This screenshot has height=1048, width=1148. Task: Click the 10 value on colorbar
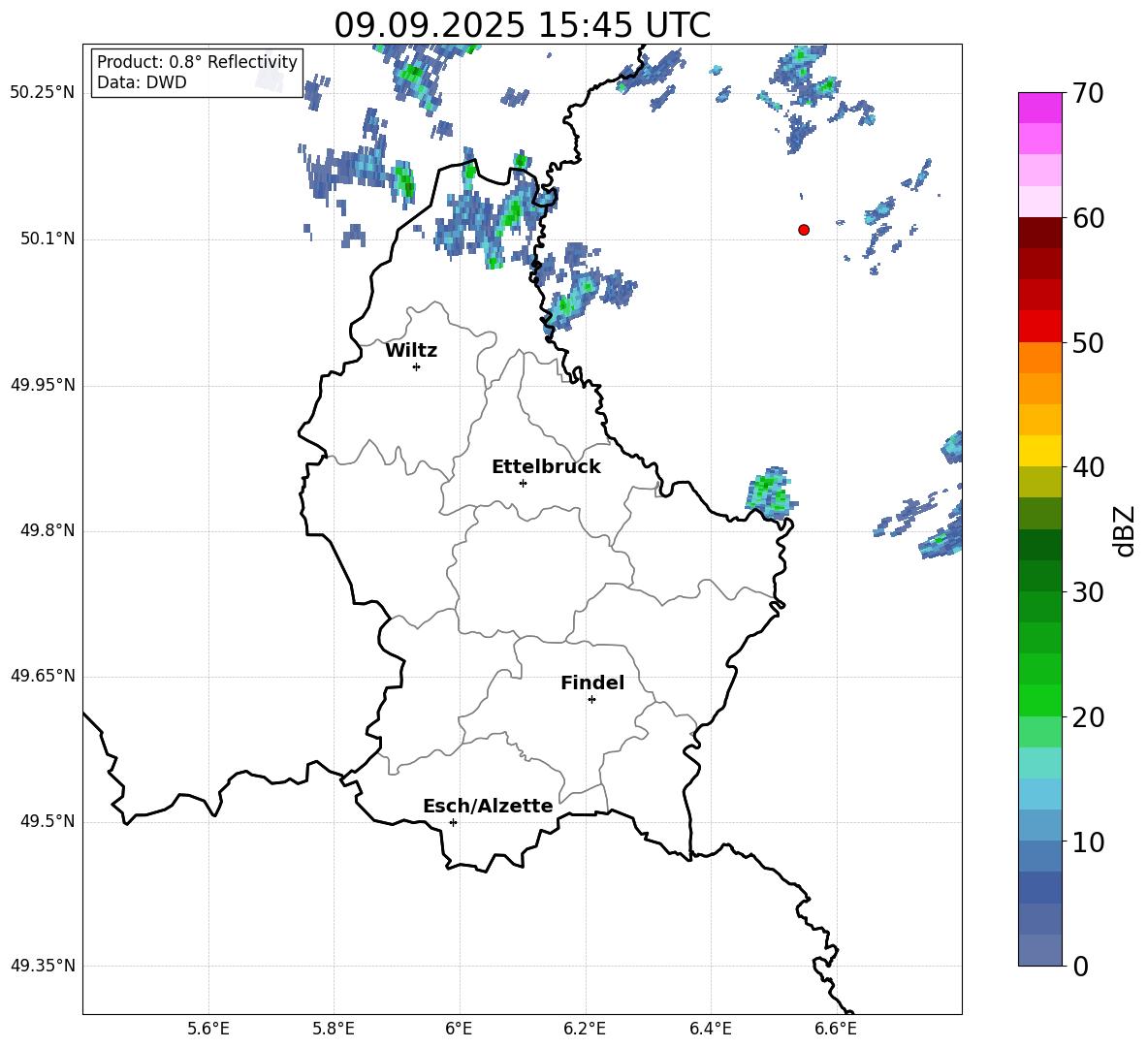pyautogui.click(x=1088, y=842)
